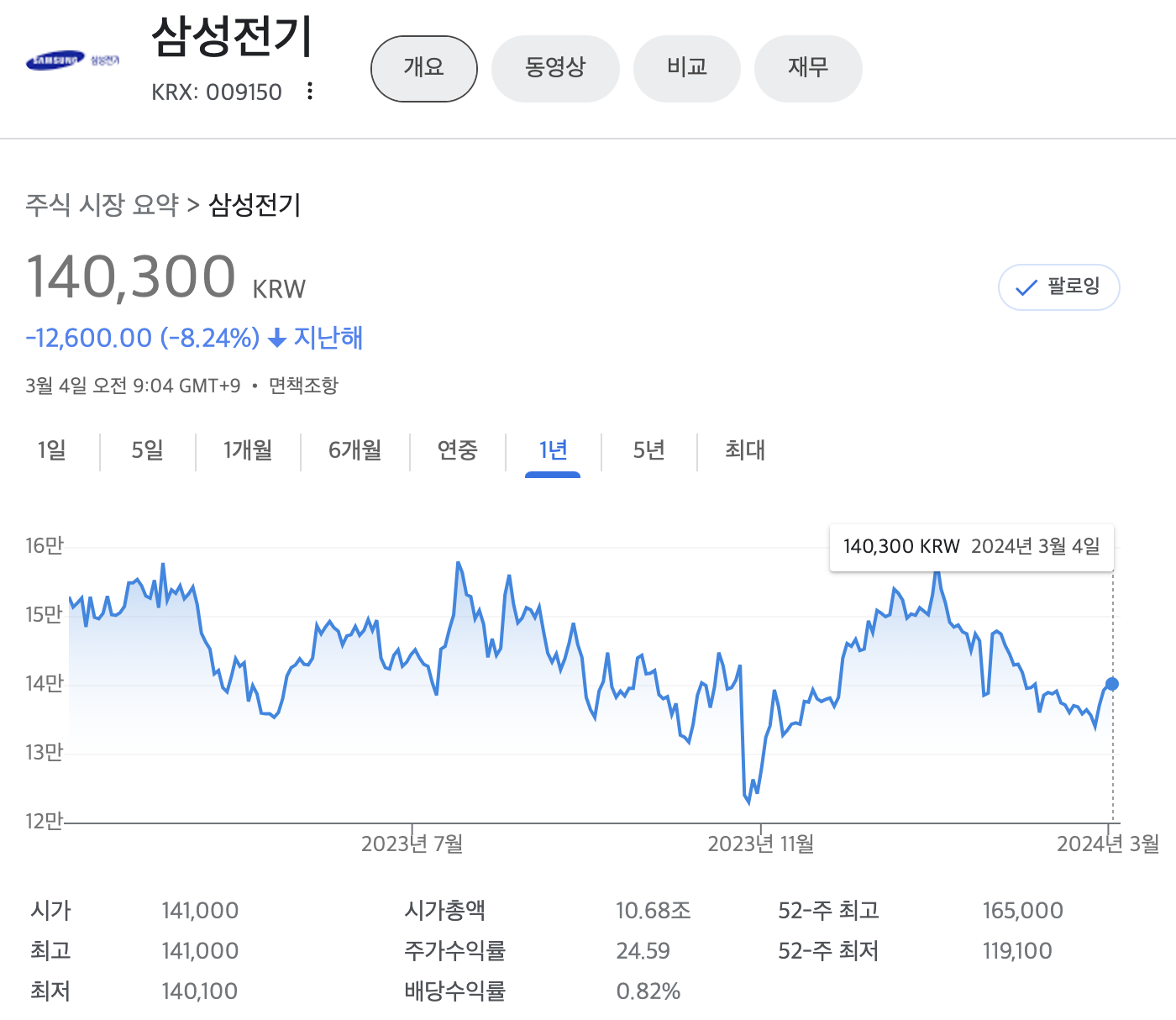Open the three-dot more options menu
This screenshot has width=1176, height=1020.
310,91
